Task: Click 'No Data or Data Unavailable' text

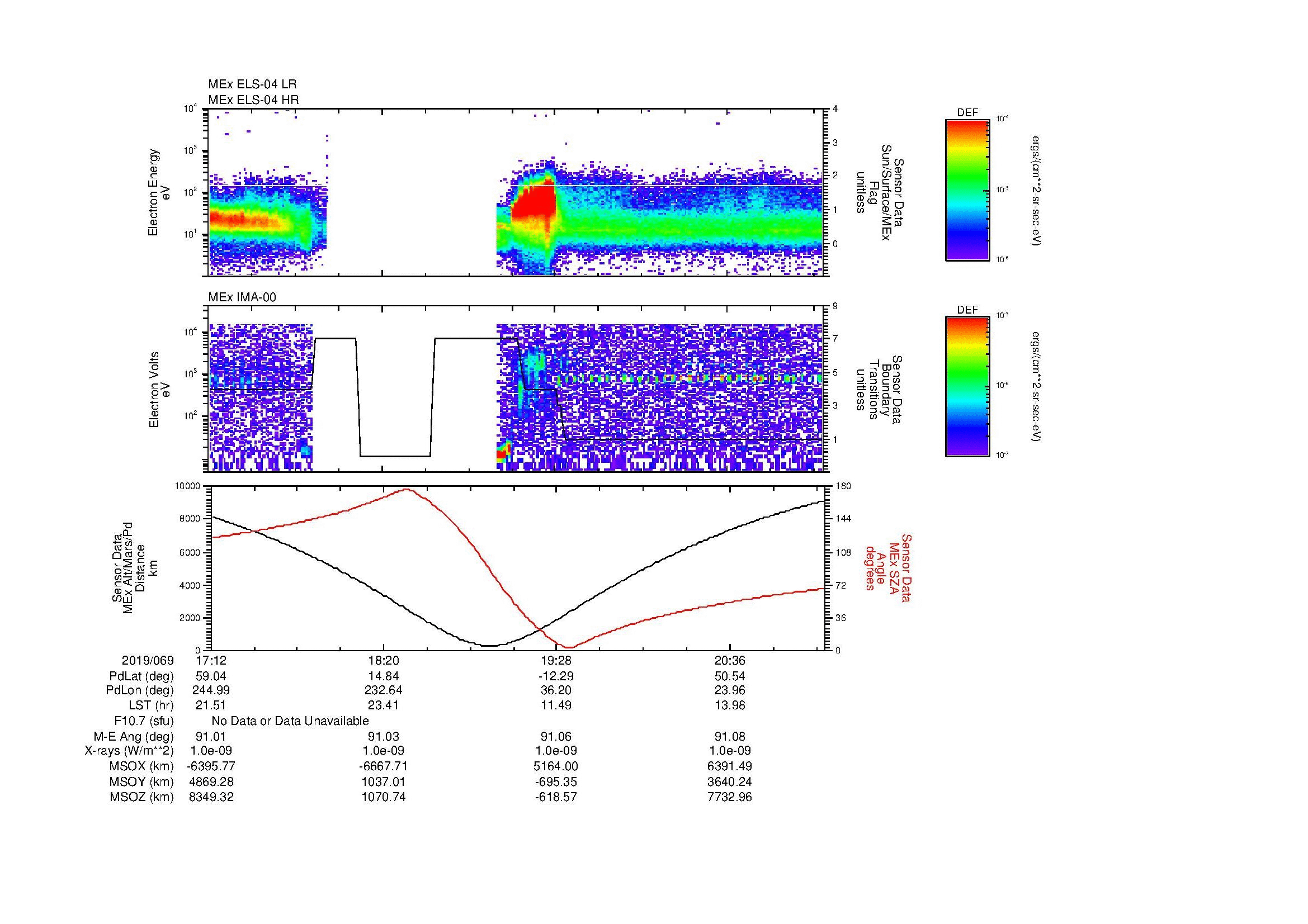Action: [290, 721]
